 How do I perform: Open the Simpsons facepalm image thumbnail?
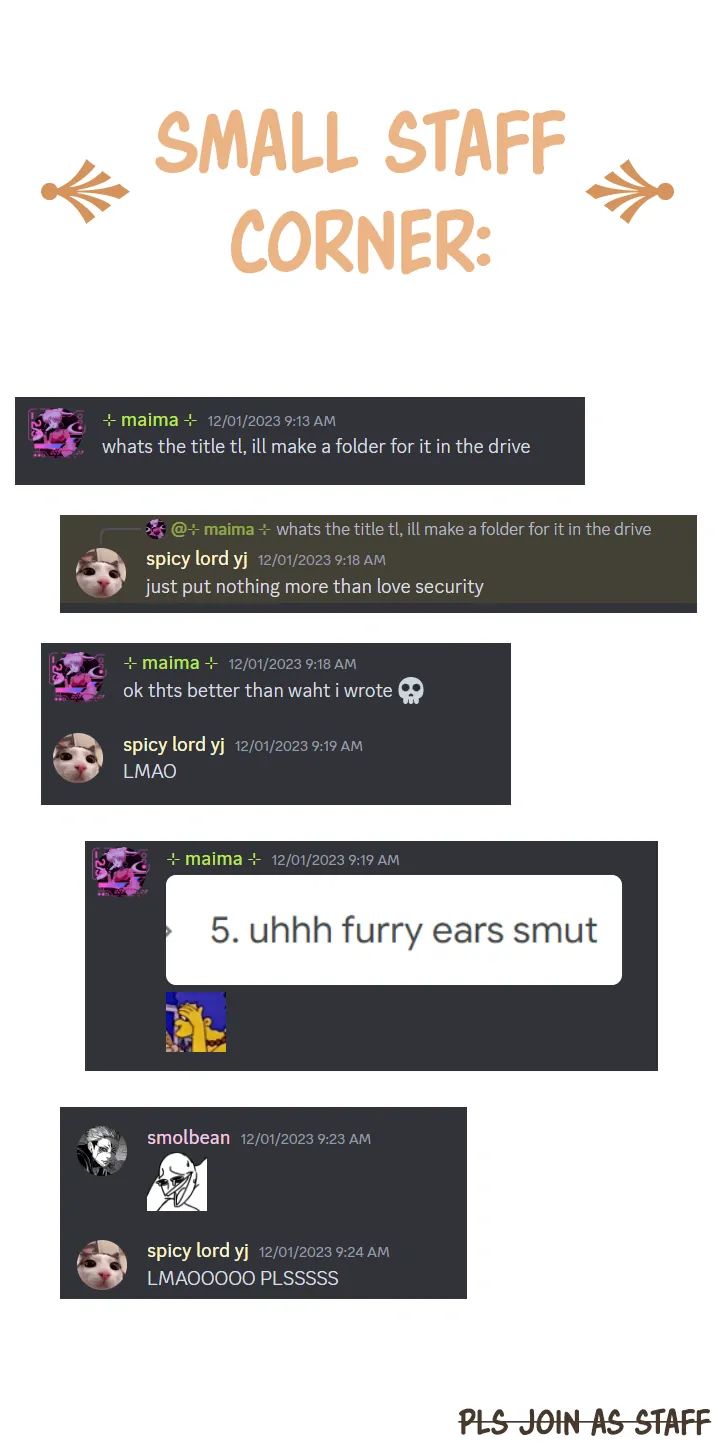point(196,1022)
